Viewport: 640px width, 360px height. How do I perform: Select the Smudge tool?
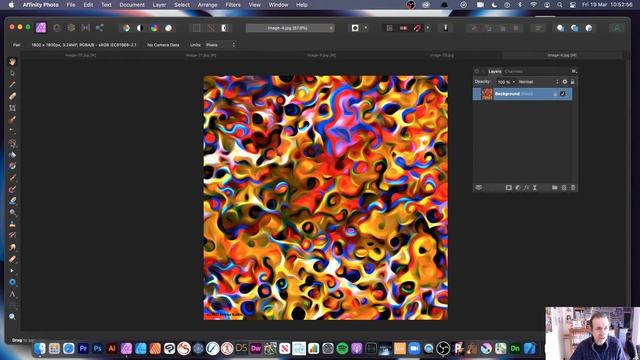12,247
